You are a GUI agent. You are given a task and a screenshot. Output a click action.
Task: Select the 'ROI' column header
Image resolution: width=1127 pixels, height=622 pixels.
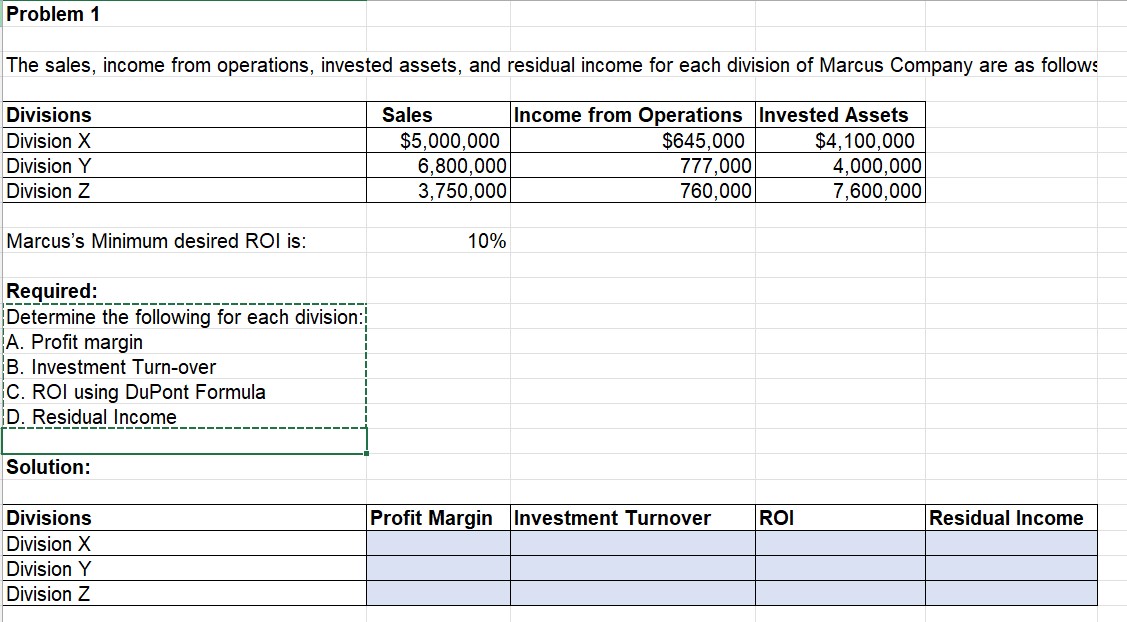(840, 518)
